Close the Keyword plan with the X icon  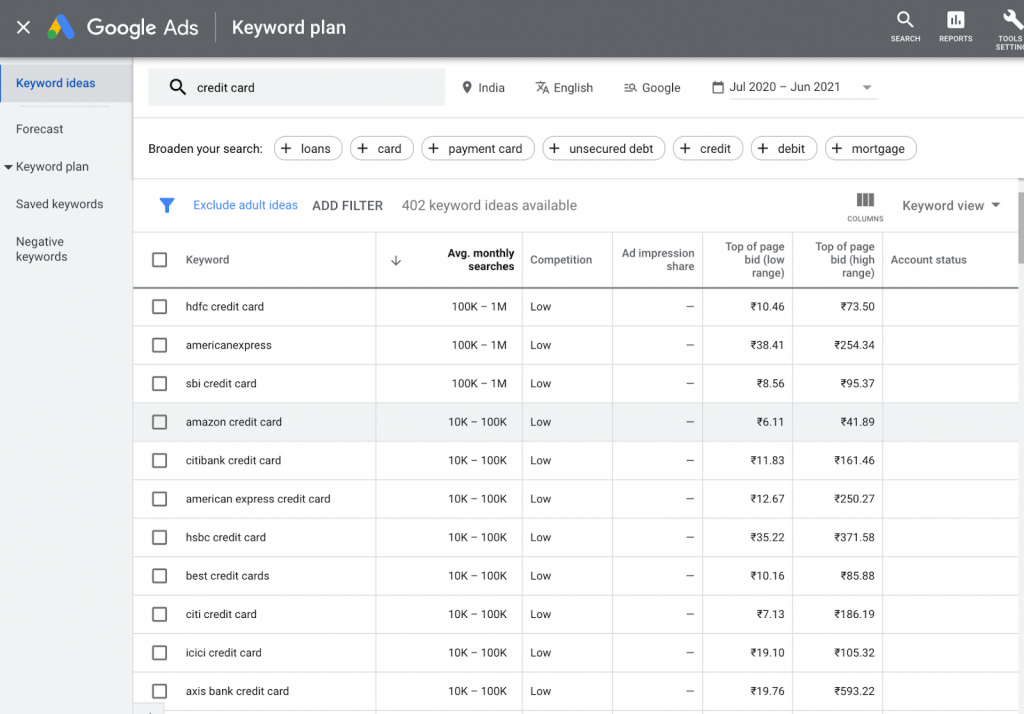click(x=24, y=27)
